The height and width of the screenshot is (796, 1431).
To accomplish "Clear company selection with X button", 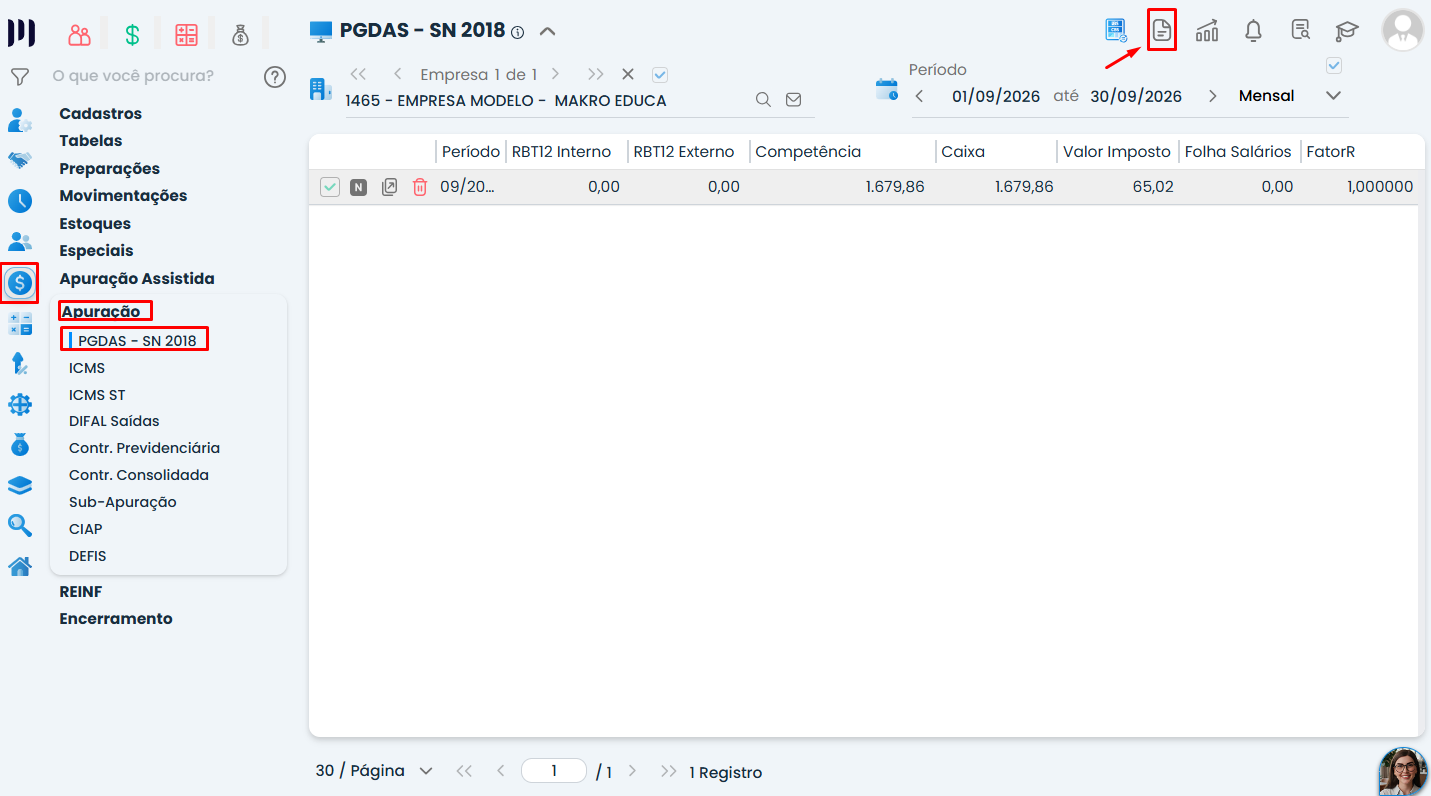I will point(628,74).
